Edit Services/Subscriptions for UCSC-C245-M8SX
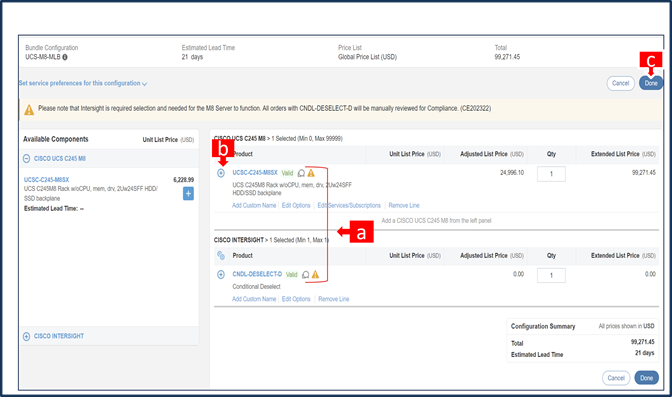Viewport: 672px width, 397px height. click(349, 205)
